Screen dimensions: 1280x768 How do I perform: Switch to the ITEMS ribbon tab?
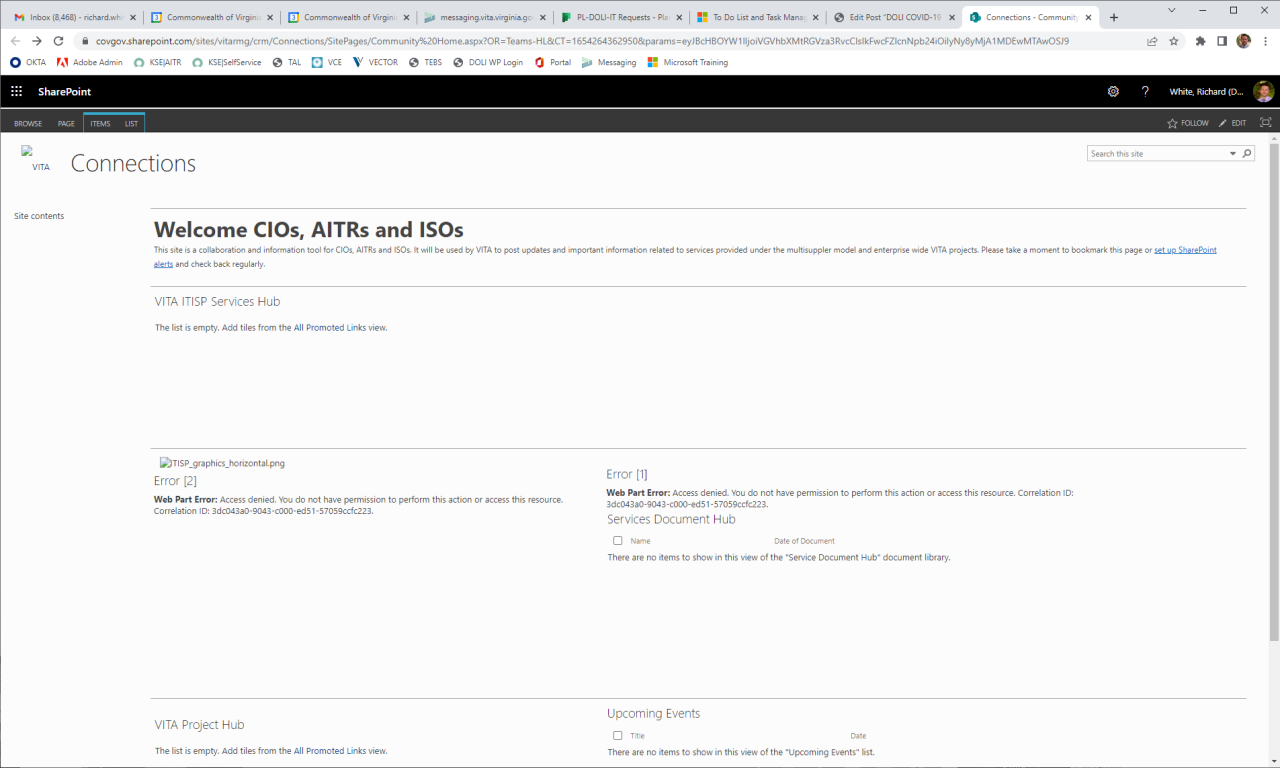[x=100, y=124]
